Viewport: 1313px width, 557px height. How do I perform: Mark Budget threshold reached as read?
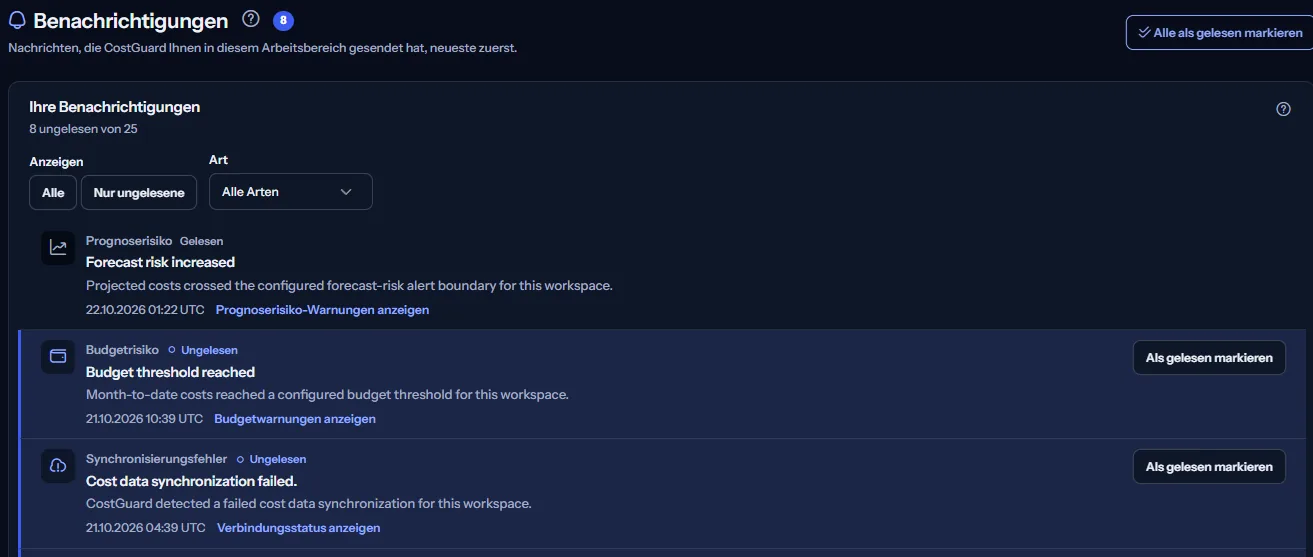click(x=1209, y=358)
